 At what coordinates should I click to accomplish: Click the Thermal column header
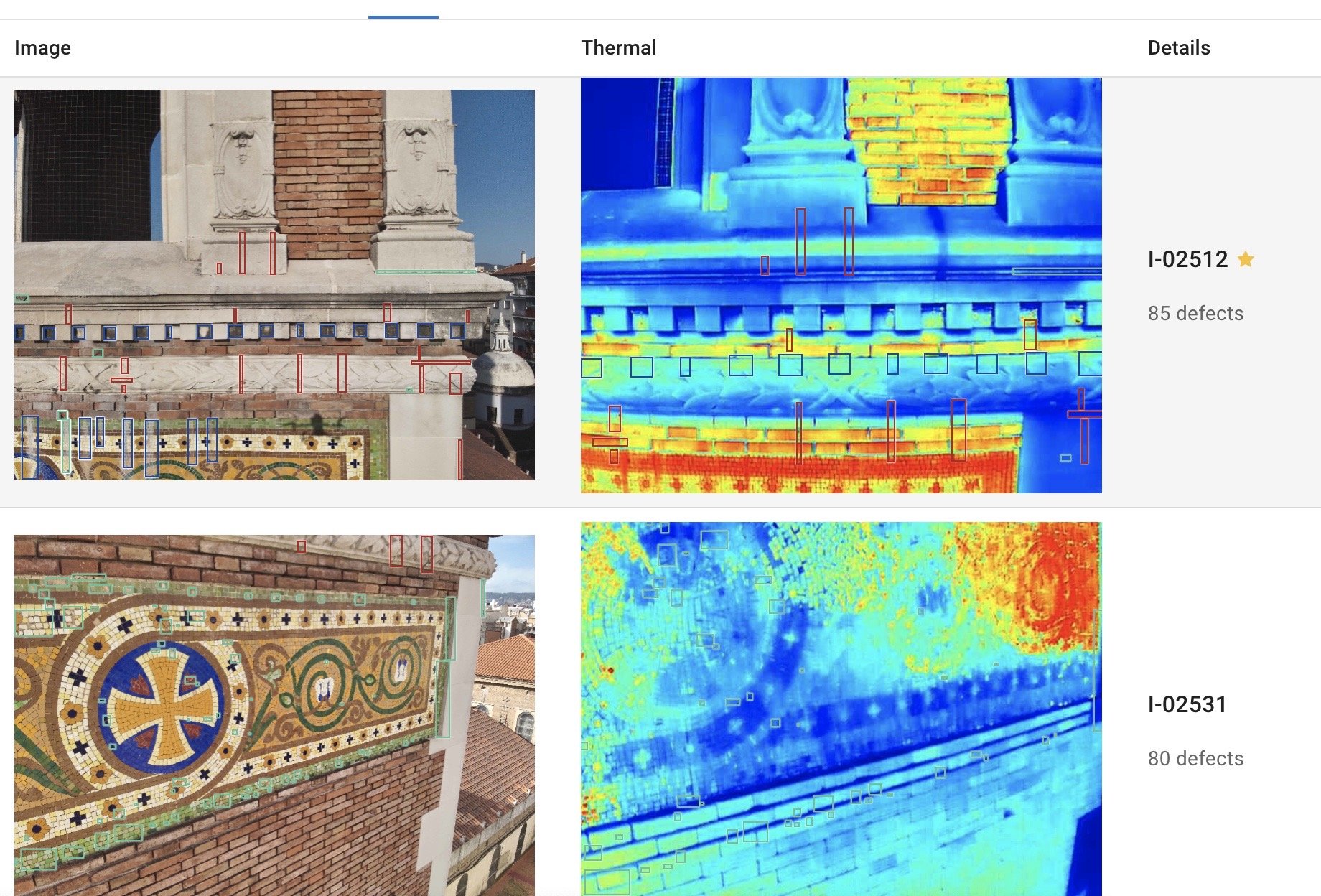pos(618,47)
